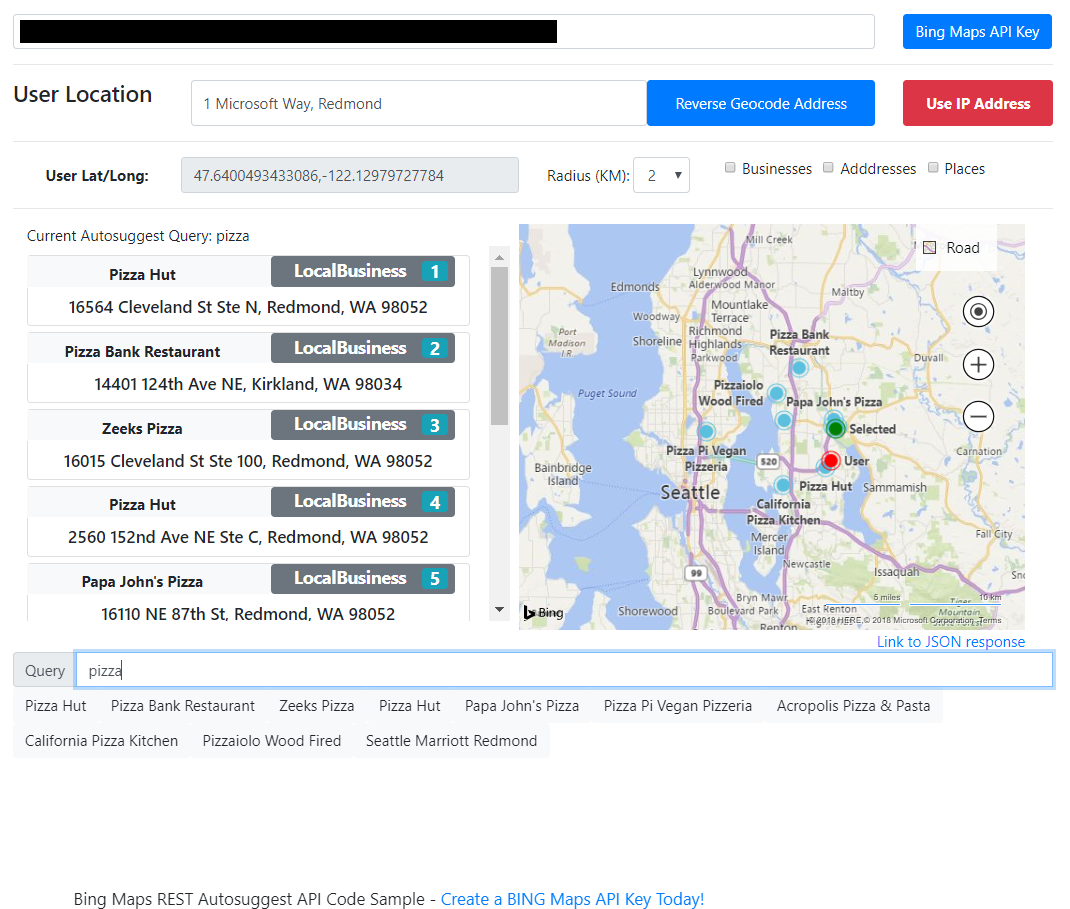Click the Bing logo on the map
This screenshot has height=909, width=1070.
(x=543, y=612)
